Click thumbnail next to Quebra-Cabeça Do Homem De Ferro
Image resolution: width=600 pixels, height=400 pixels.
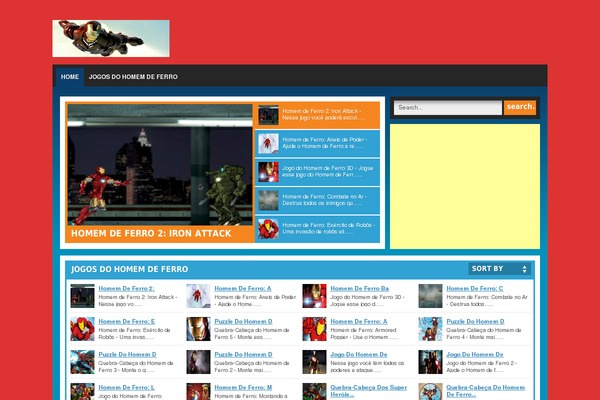click(x=430, y=392)
